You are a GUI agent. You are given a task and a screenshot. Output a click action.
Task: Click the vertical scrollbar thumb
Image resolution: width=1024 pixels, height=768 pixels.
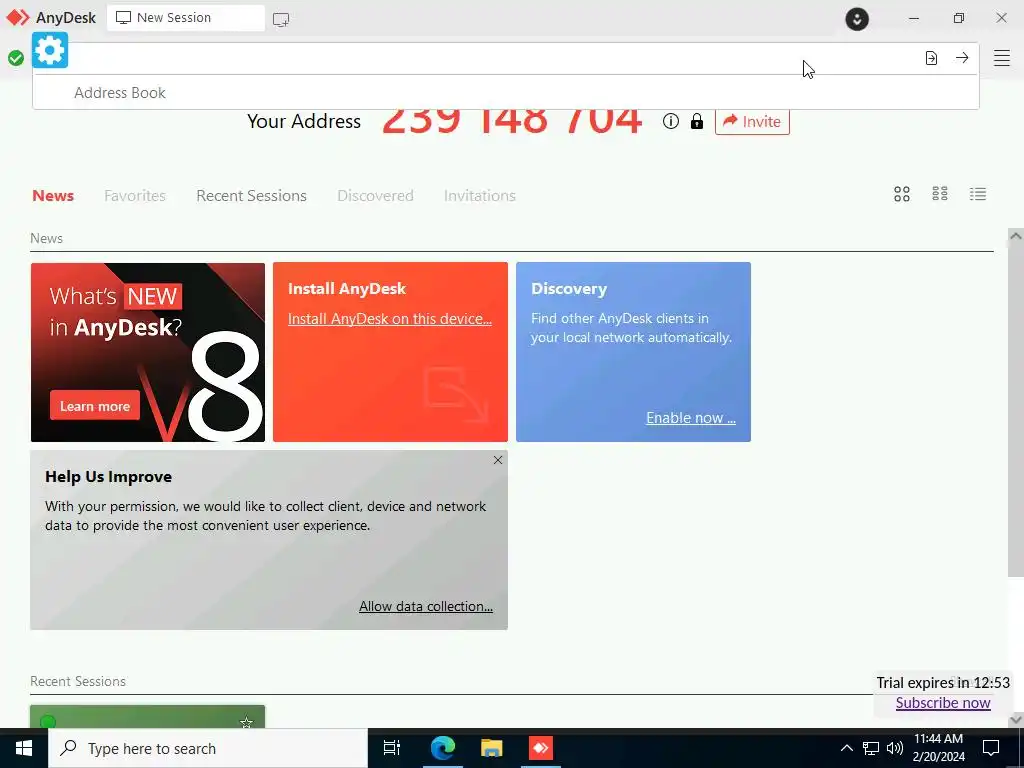1015,411
